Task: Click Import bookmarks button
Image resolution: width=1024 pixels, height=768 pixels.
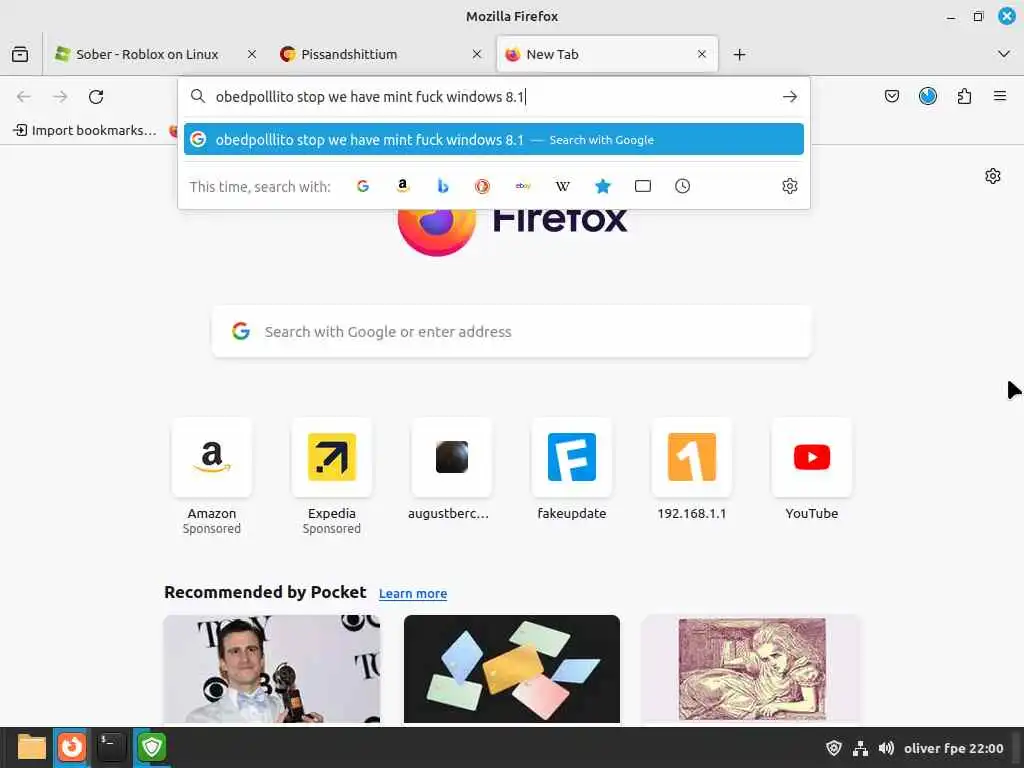Action: point(85,130)
